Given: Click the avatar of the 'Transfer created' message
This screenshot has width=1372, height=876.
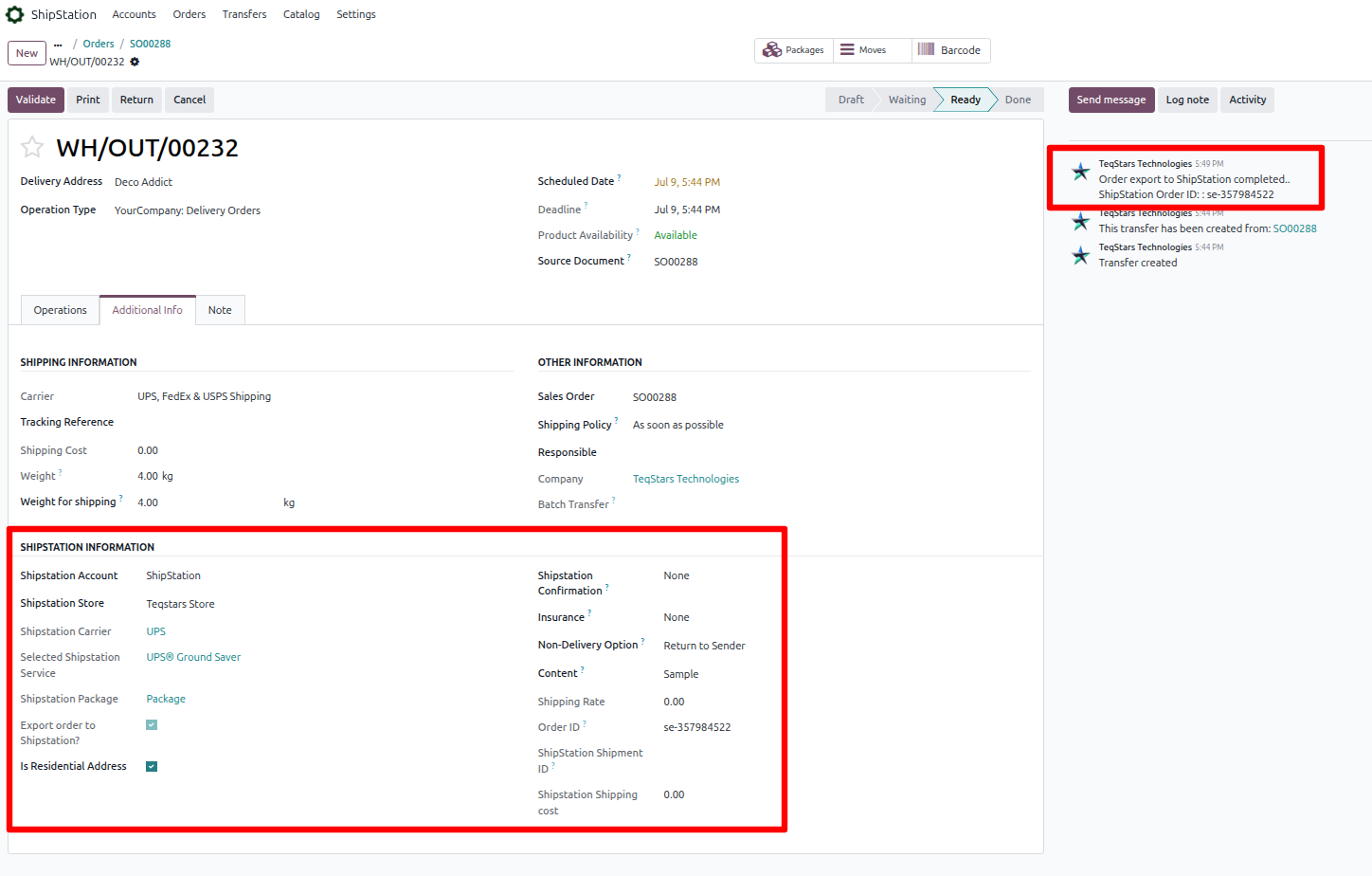Looking at the screenshot, I should (x=1080, y=255).
